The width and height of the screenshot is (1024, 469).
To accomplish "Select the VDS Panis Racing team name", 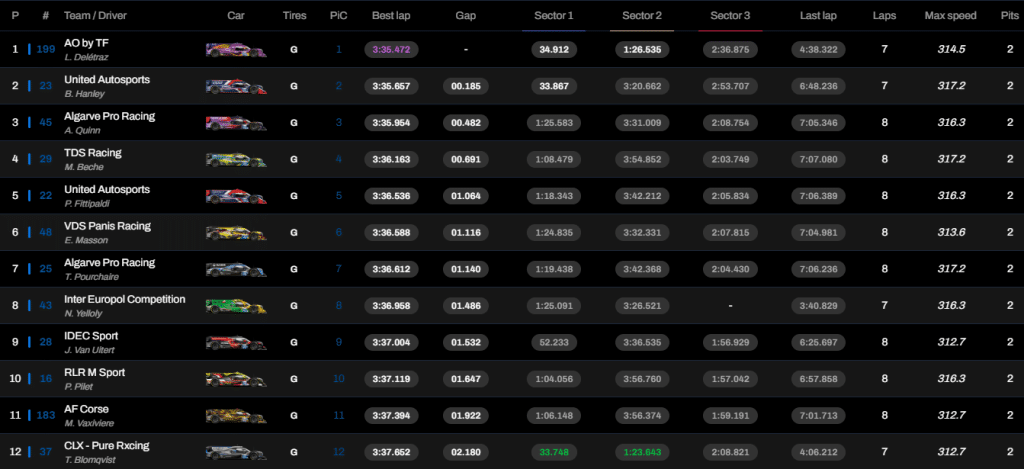I will tap(107, 226).
